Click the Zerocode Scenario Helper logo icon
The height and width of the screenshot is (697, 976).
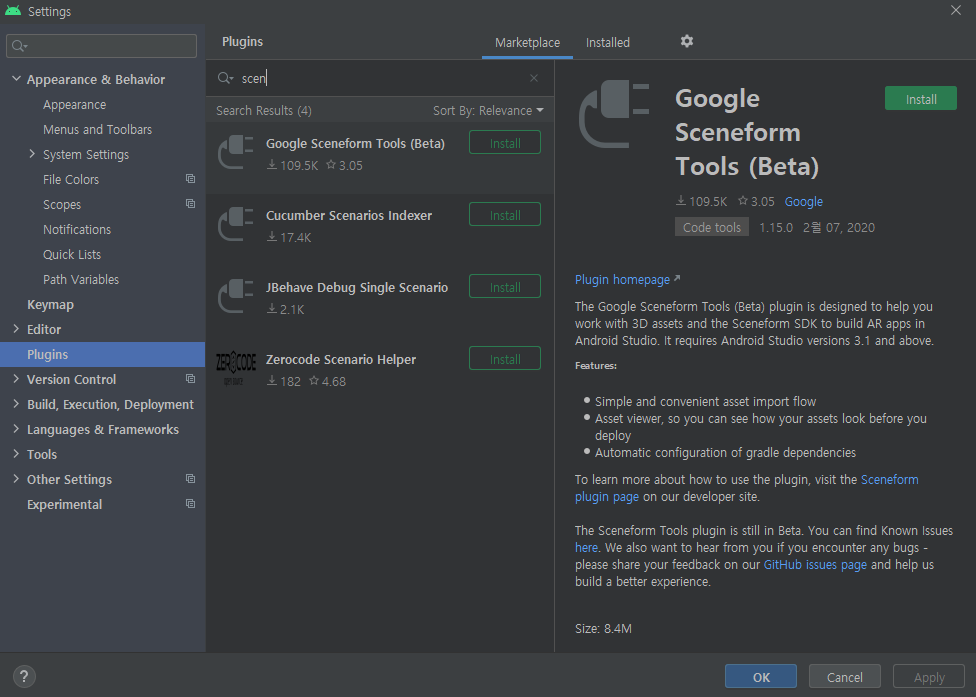pos(235,368)
